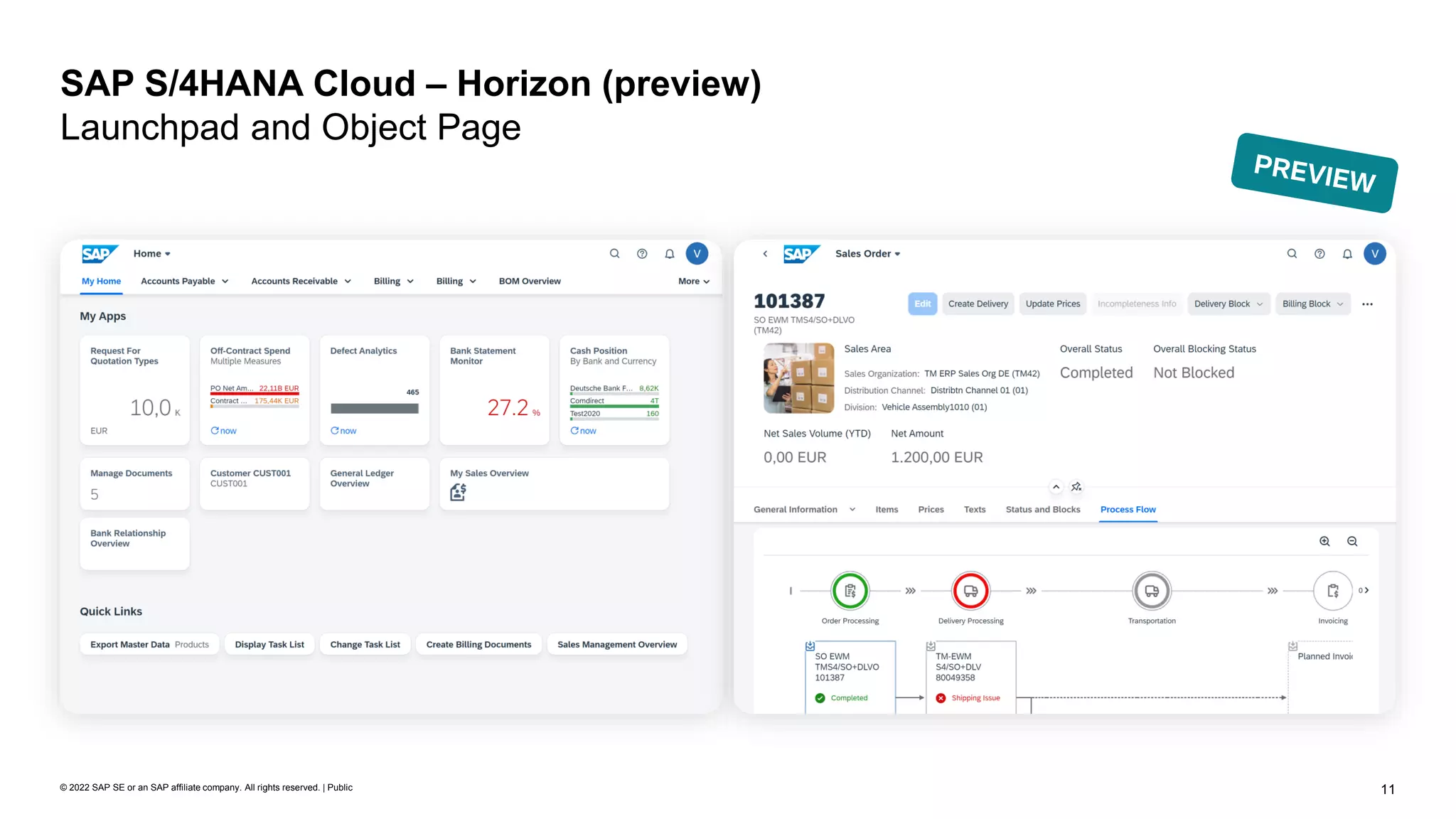
Task: Open help icon in the Home launchpad header
Action: coord(642,254)
